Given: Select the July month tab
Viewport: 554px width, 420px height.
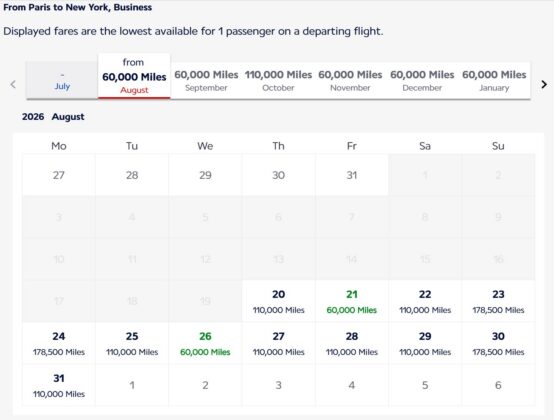Looking at the screenshot, I should [62, 80].
